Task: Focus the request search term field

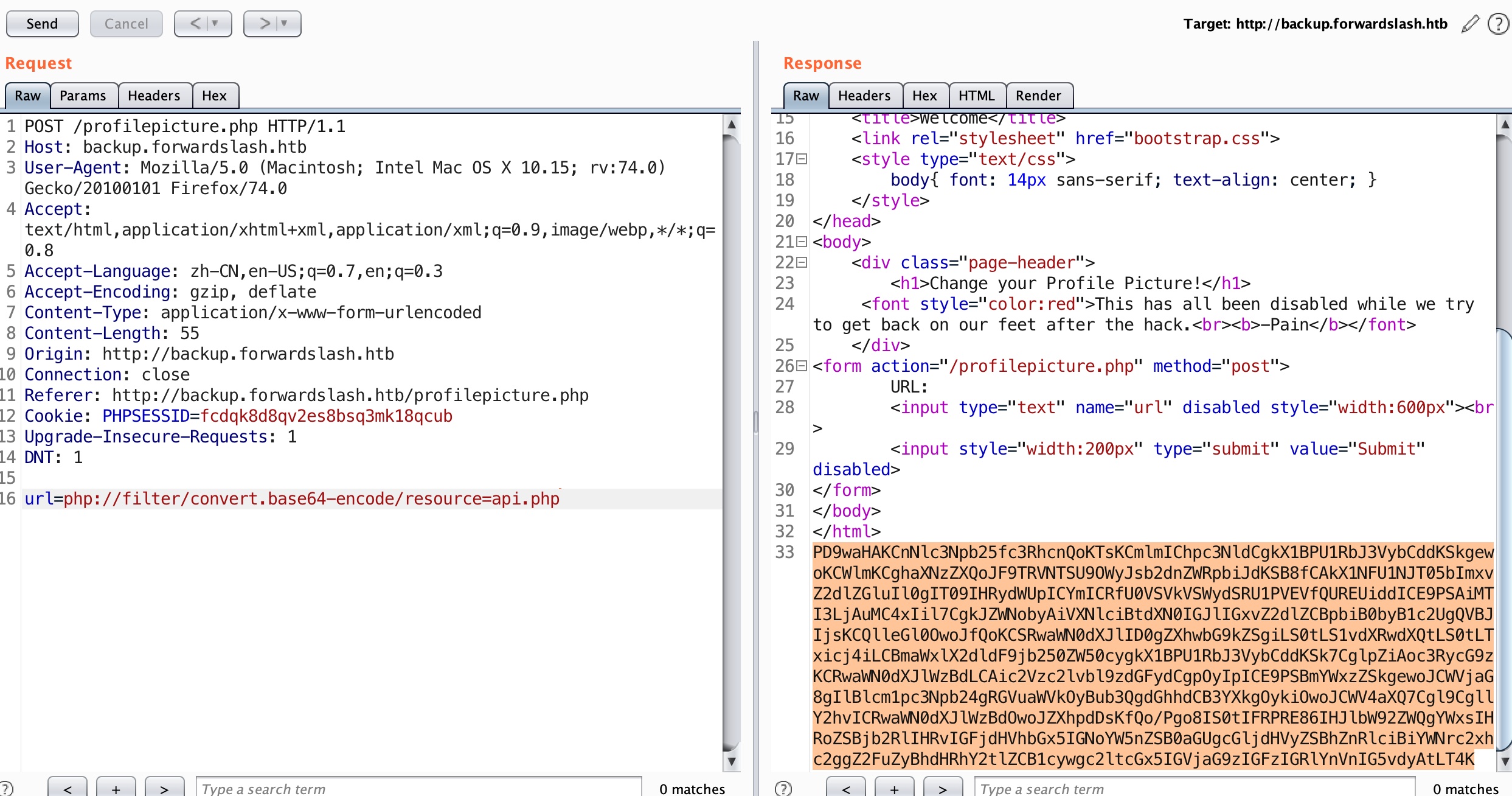Action: point(418,788)
